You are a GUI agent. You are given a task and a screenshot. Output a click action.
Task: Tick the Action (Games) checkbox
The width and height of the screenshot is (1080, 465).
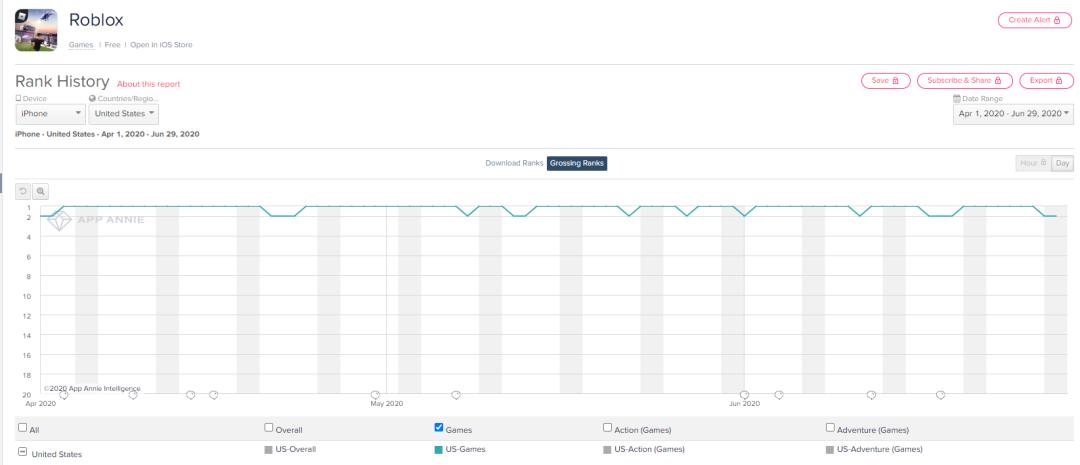pos(608,428)
